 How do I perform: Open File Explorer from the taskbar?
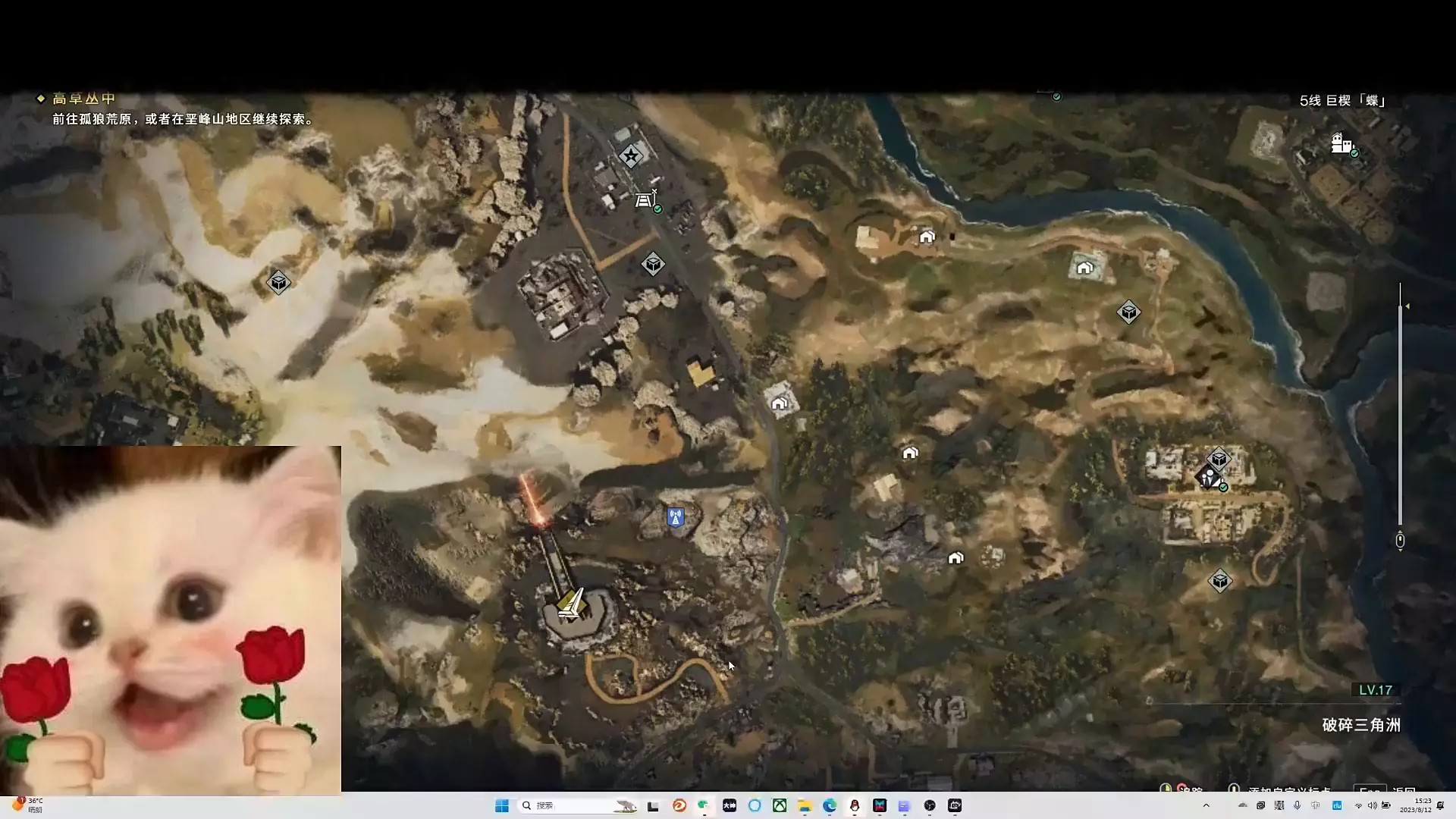(805, 805)
